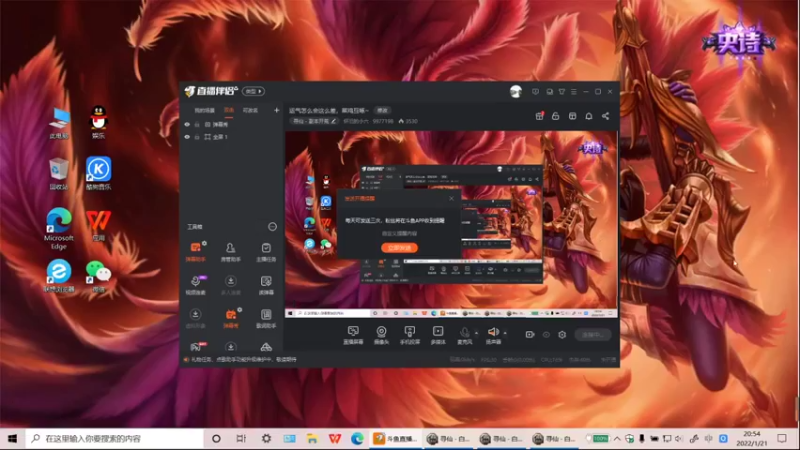This screenshot has width=800, height=450.
Task: Select 微信 desktop icon
Action: 98,276
